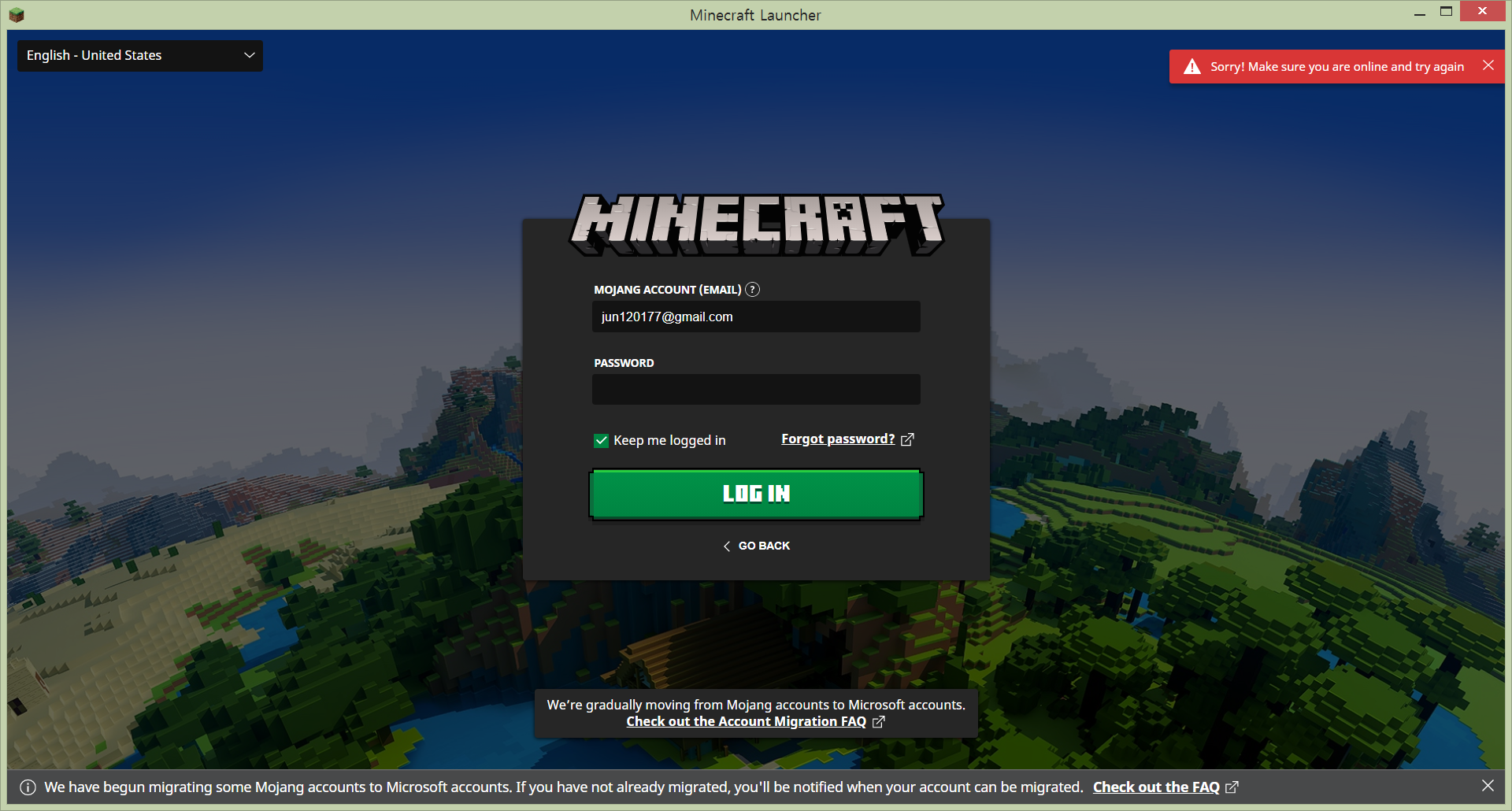Open the English - United States language dropdown

pyautogui.click(x=140, y=56)
